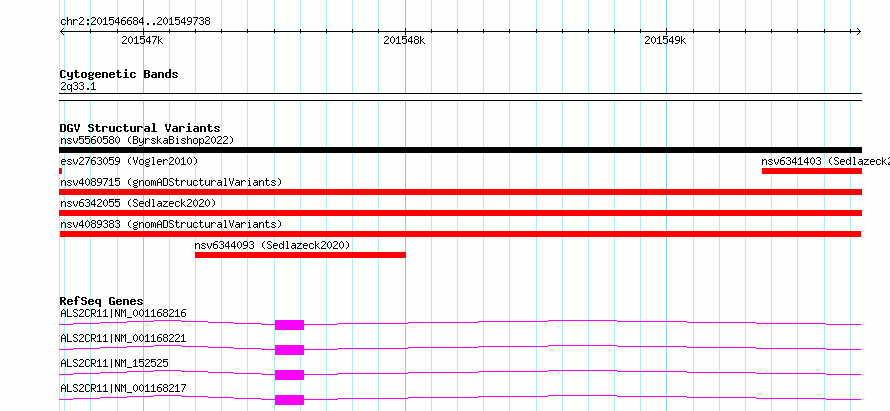890x411 pixels.
Task: Click the ALS2CR11|NM_001168221 transcript label
Action: [x=123, y=338]
